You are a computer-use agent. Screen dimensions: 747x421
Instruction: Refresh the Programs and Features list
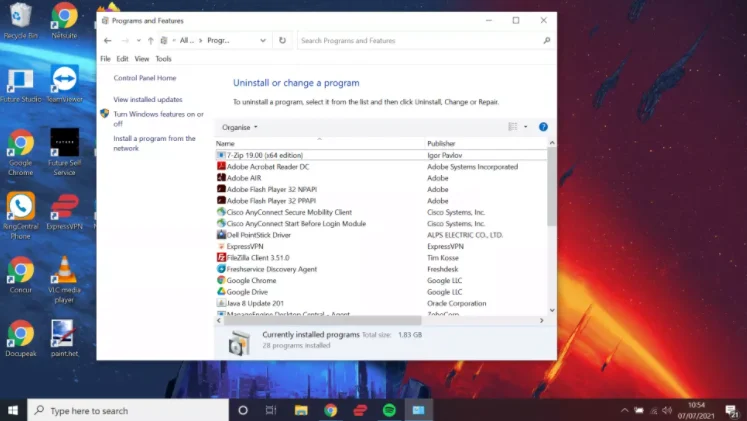tap(283, 40)
